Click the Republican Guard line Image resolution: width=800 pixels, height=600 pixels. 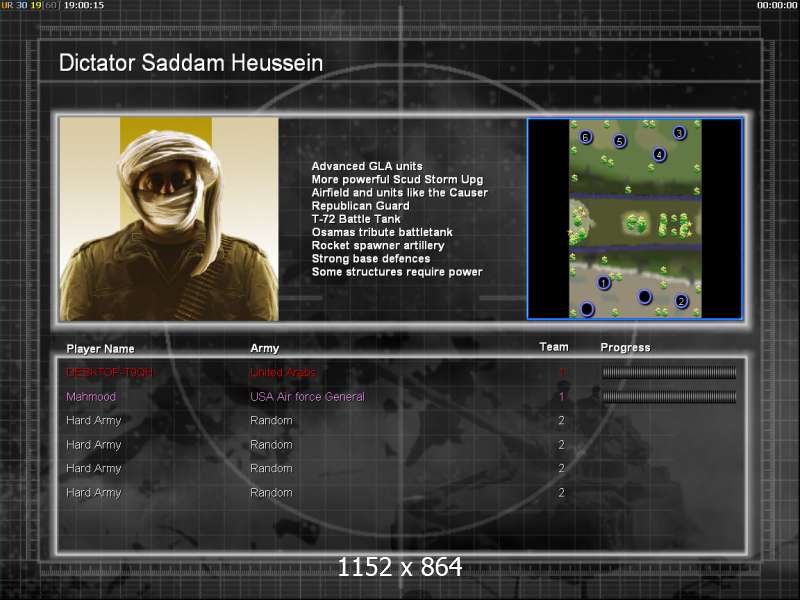click(360, 206)
